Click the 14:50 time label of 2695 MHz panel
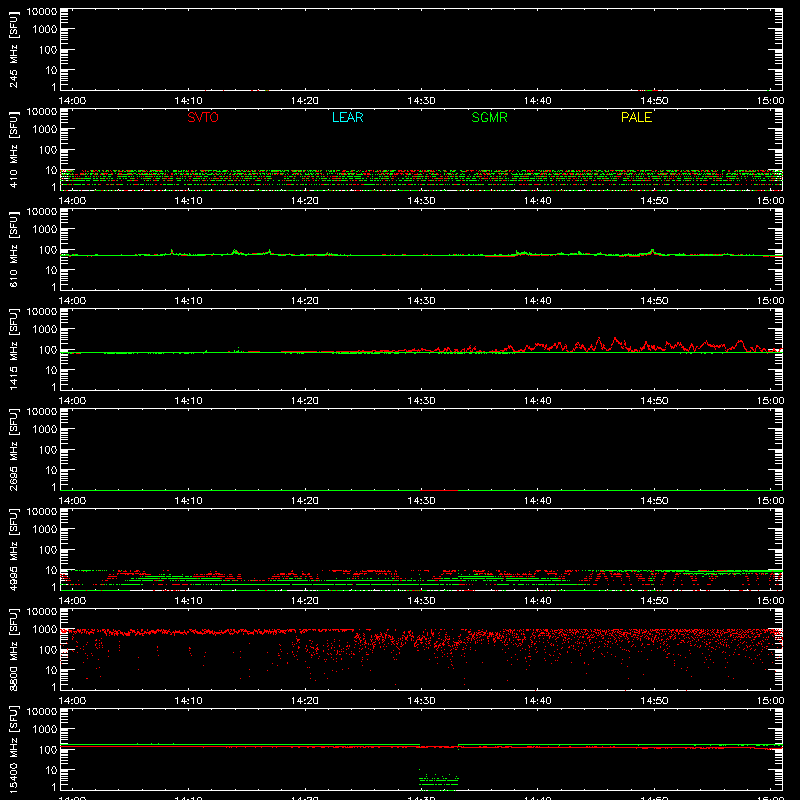 tap(654, 501)
